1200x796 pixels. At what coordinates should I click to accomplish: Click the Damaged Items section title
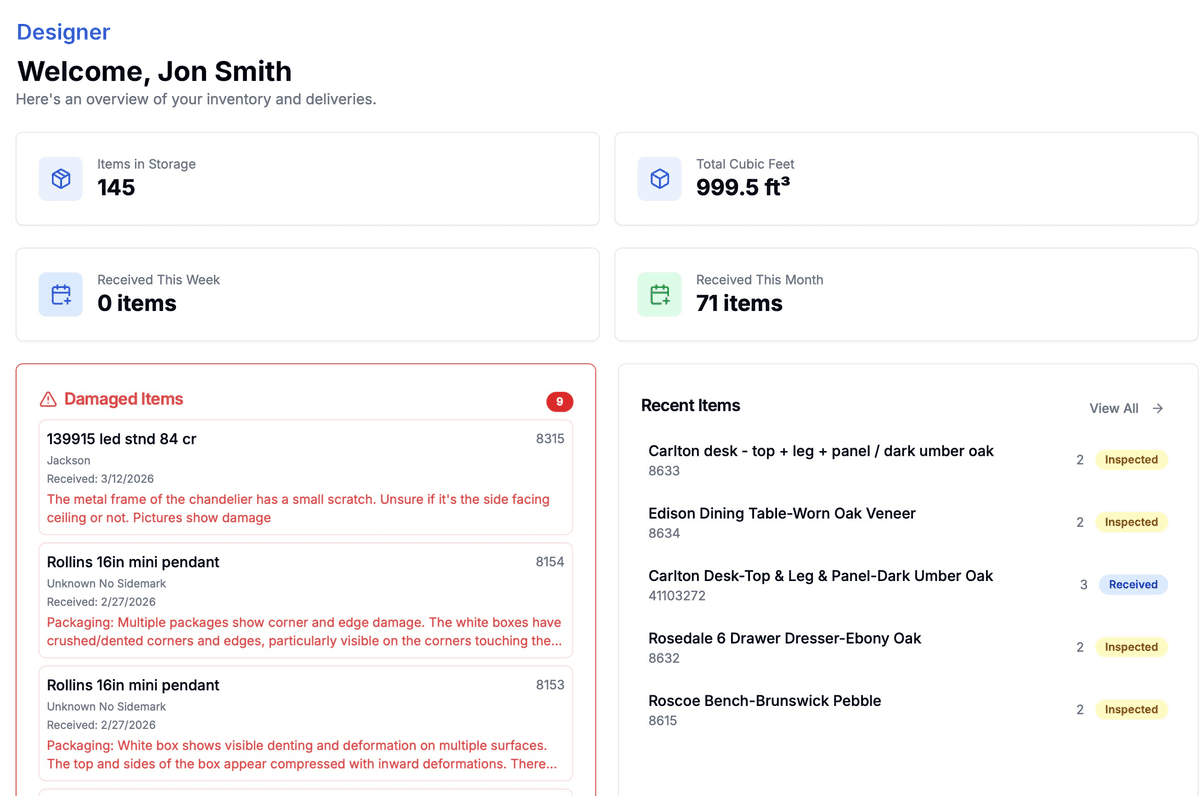pos(124,399)
